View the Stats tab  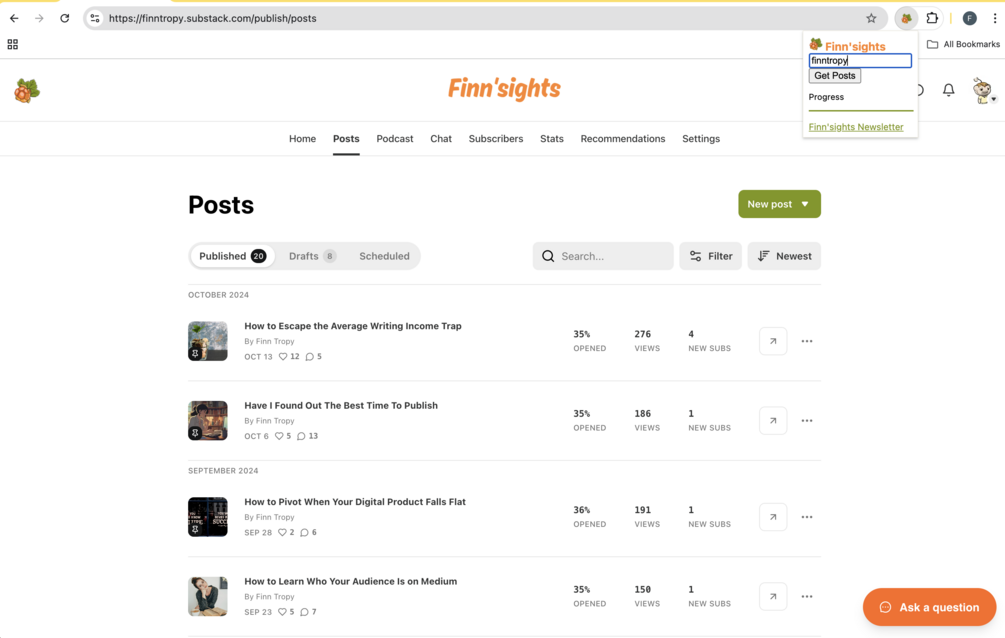point(552,139)
